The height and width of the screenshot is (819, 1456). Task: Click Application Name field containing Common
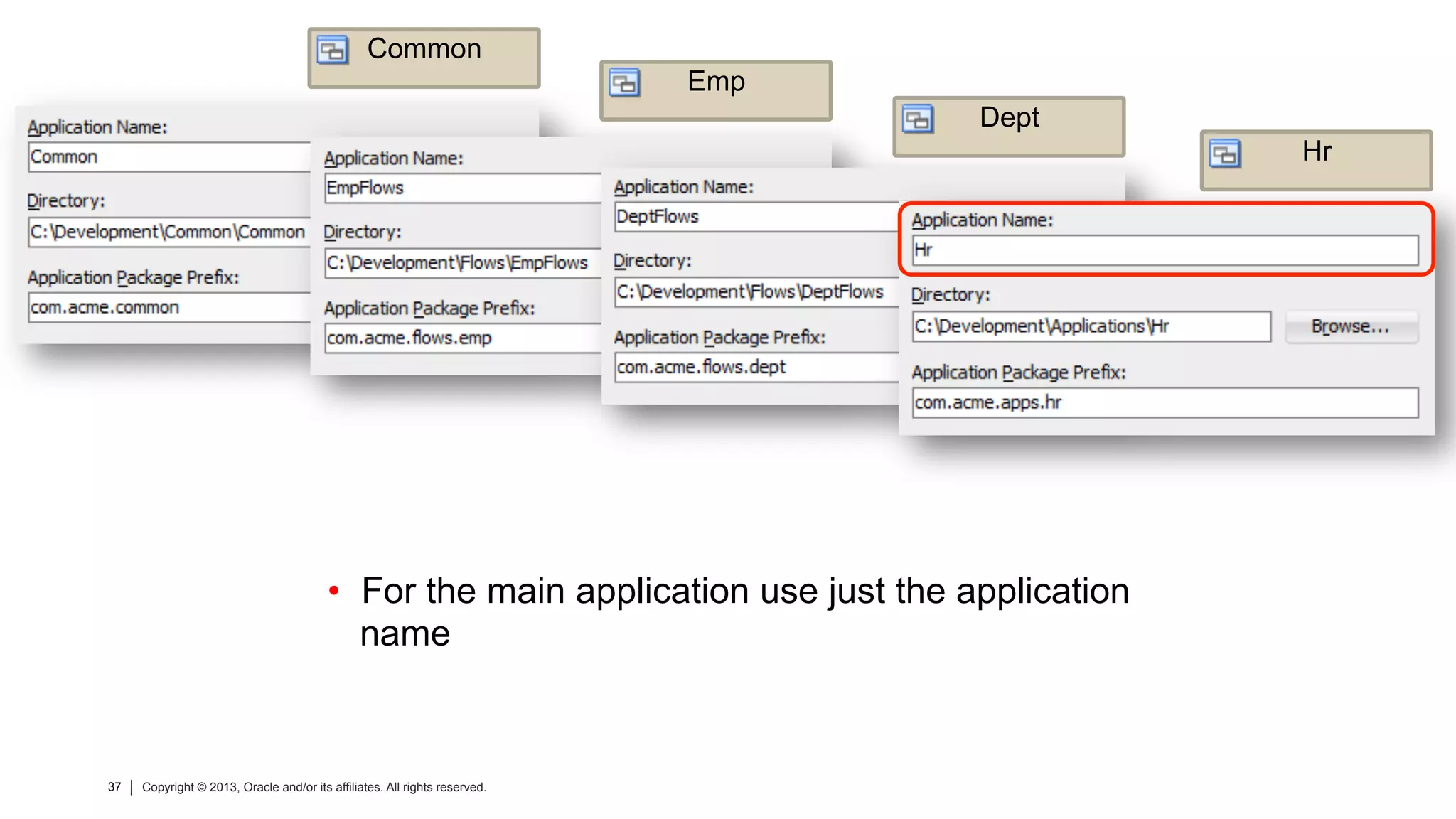(169, 157)
